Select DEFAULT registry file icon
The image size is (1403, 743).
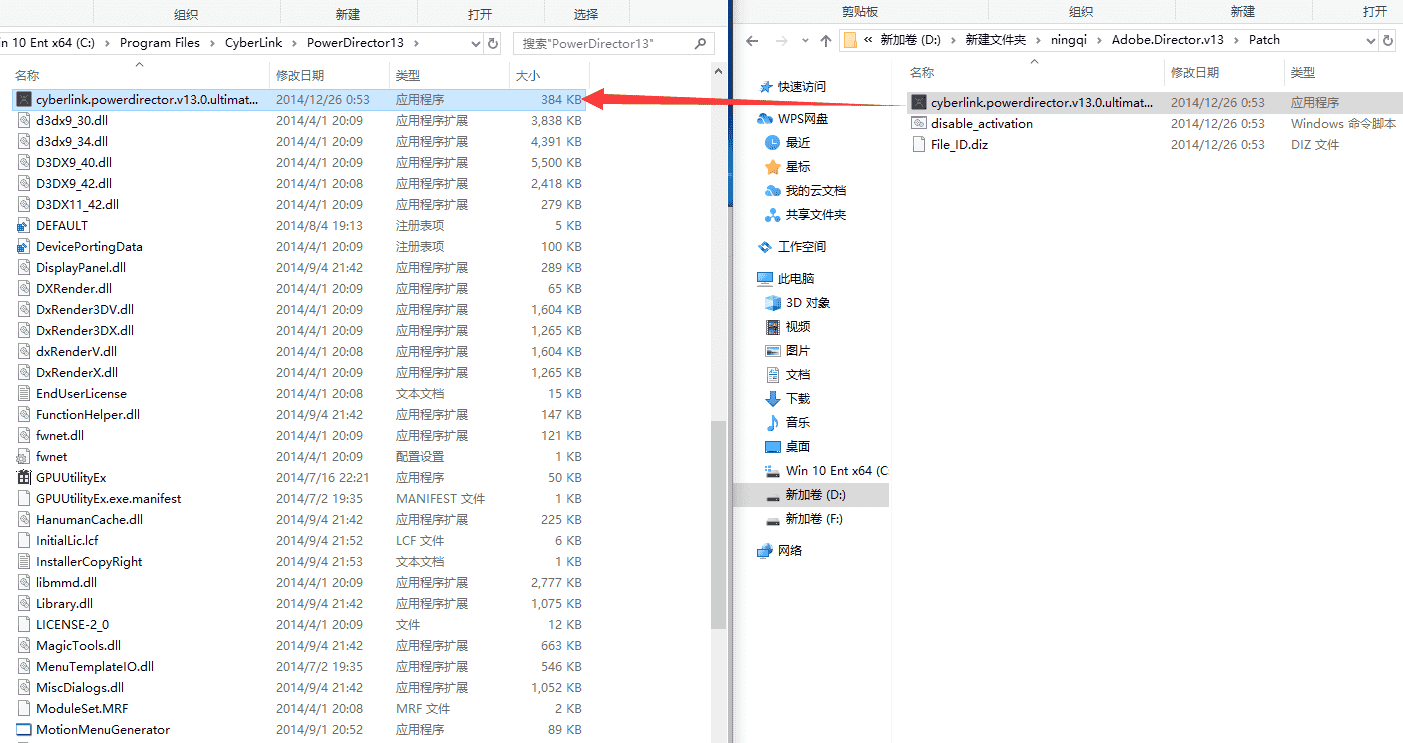[x=24, y=225]
